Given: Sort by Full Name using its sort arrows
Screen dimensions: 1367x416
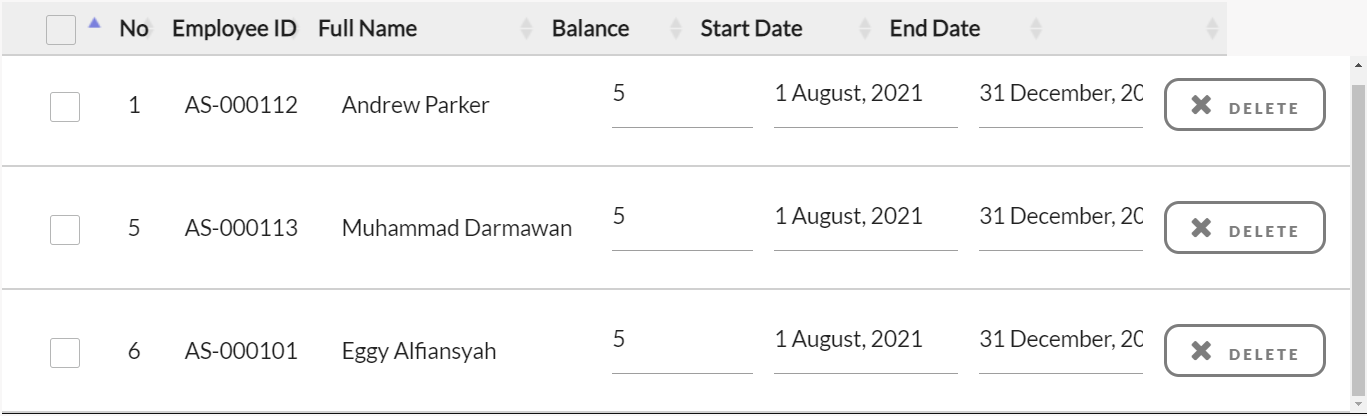Looking at the screenshot, I should click(x=527, y=30).
